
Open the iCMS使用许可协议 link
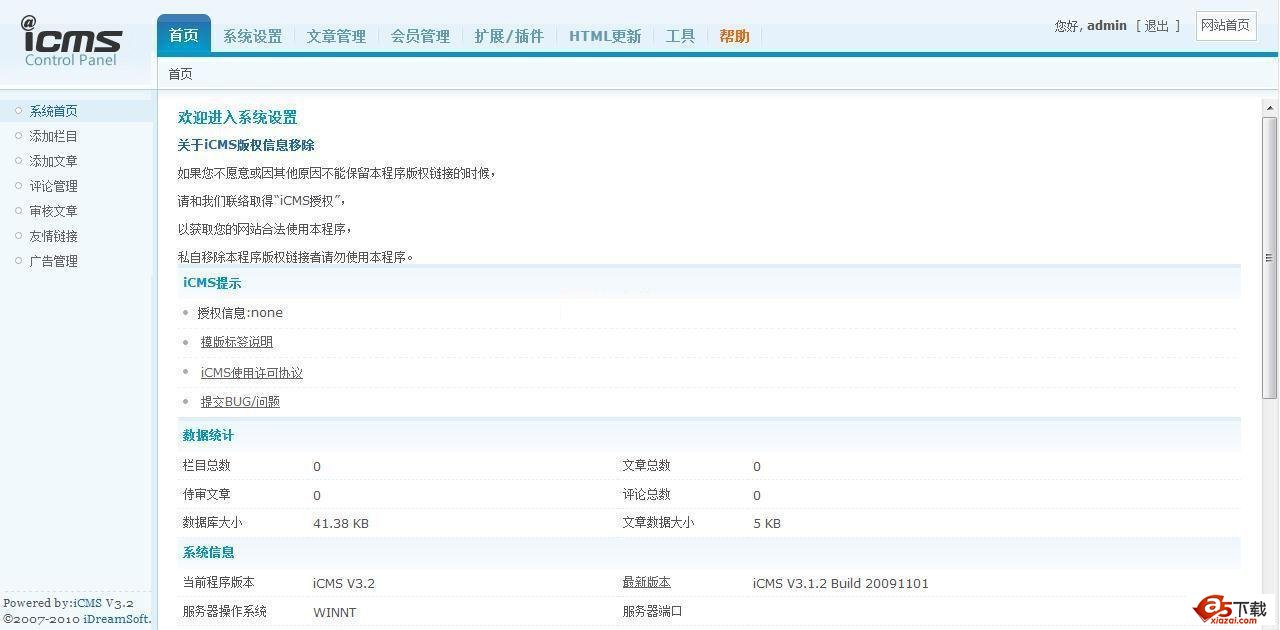coord(251,373)
